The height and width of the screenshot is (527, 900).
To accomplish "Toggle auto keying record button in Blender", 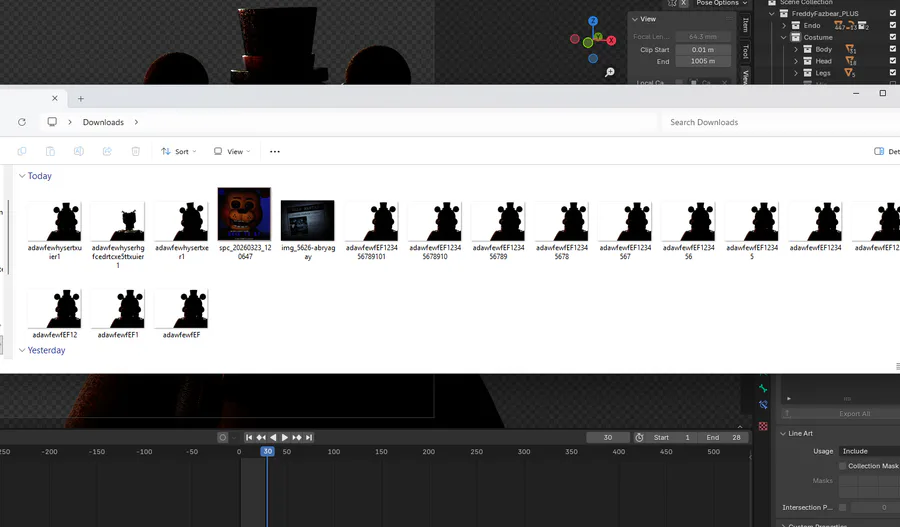I will (223, 437).
